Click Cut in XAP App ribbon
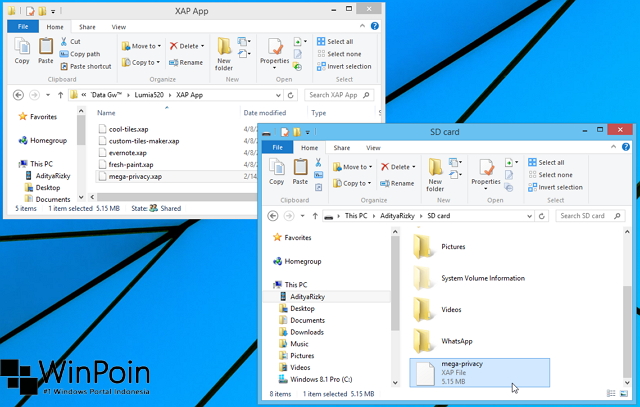640x407 pixels. [70, 41]
